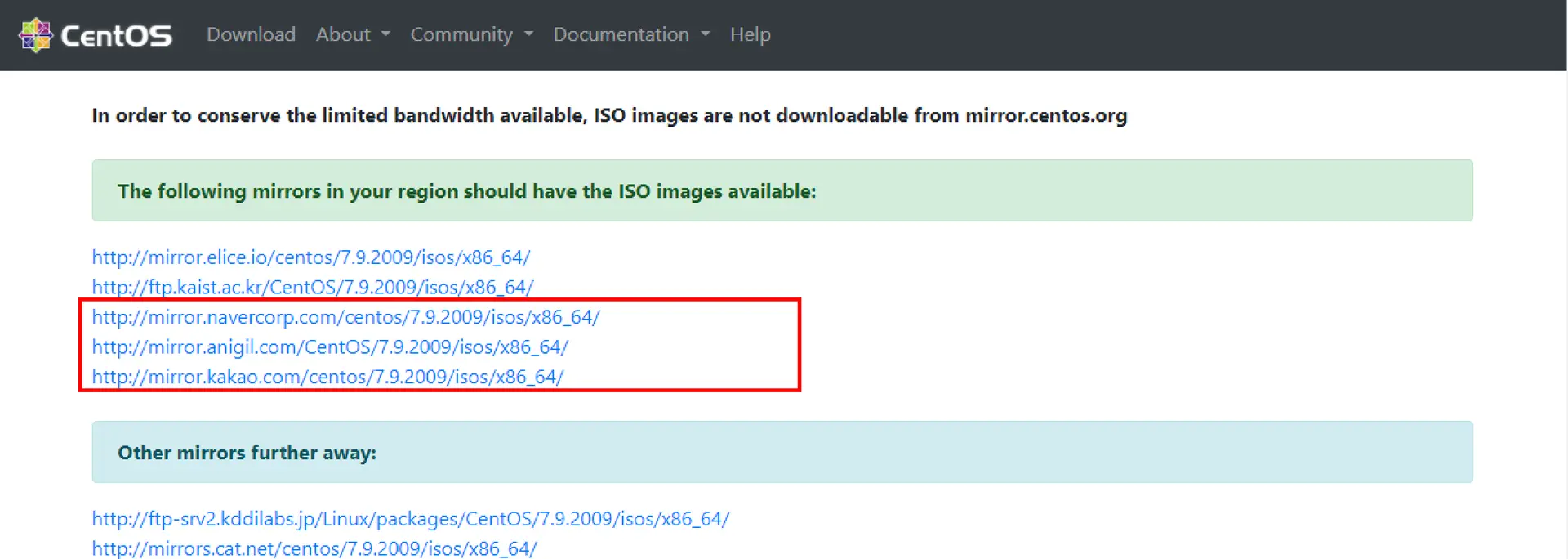
Task: Expand the About dropdown menu
Action: [x=353, y=34]
